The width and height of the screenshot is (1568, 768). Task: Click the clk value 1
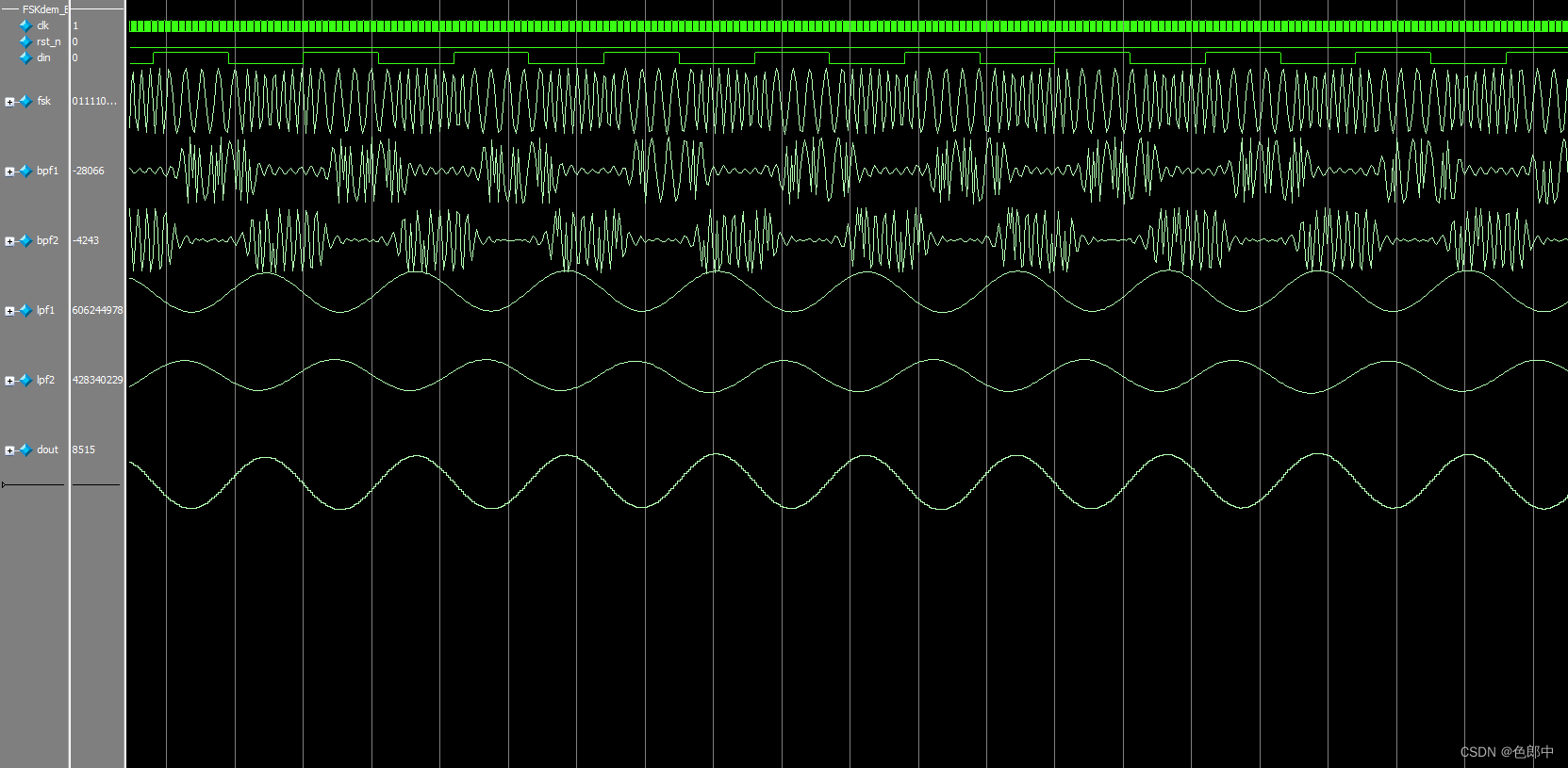click(x=75, y=25)
